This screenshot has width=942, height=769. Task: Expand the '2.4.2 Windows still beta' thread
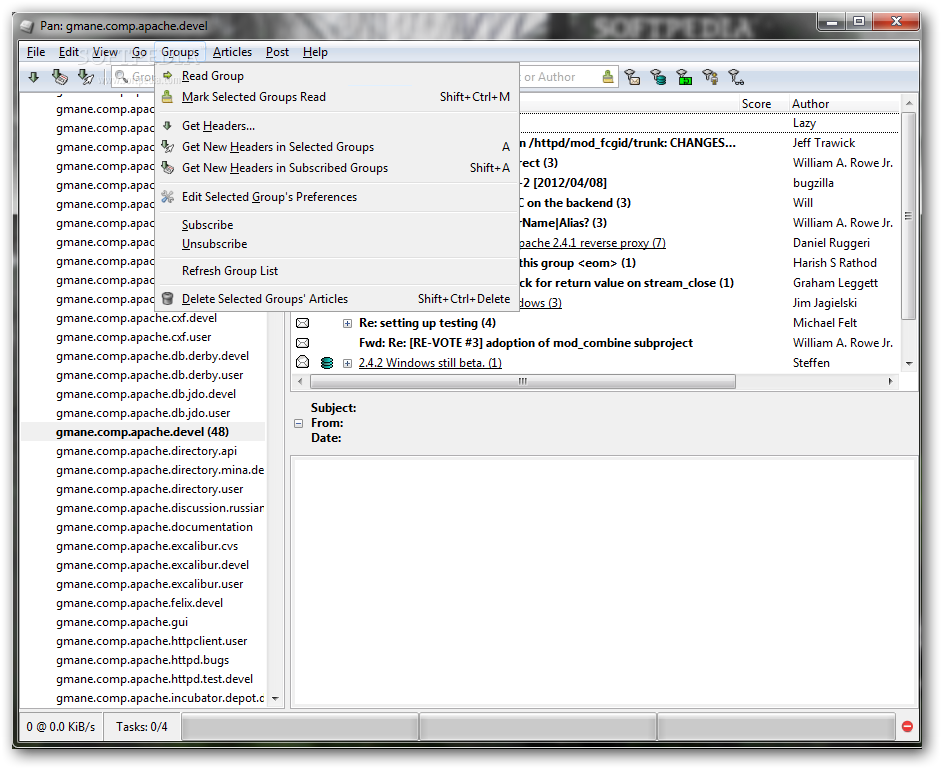347,363
